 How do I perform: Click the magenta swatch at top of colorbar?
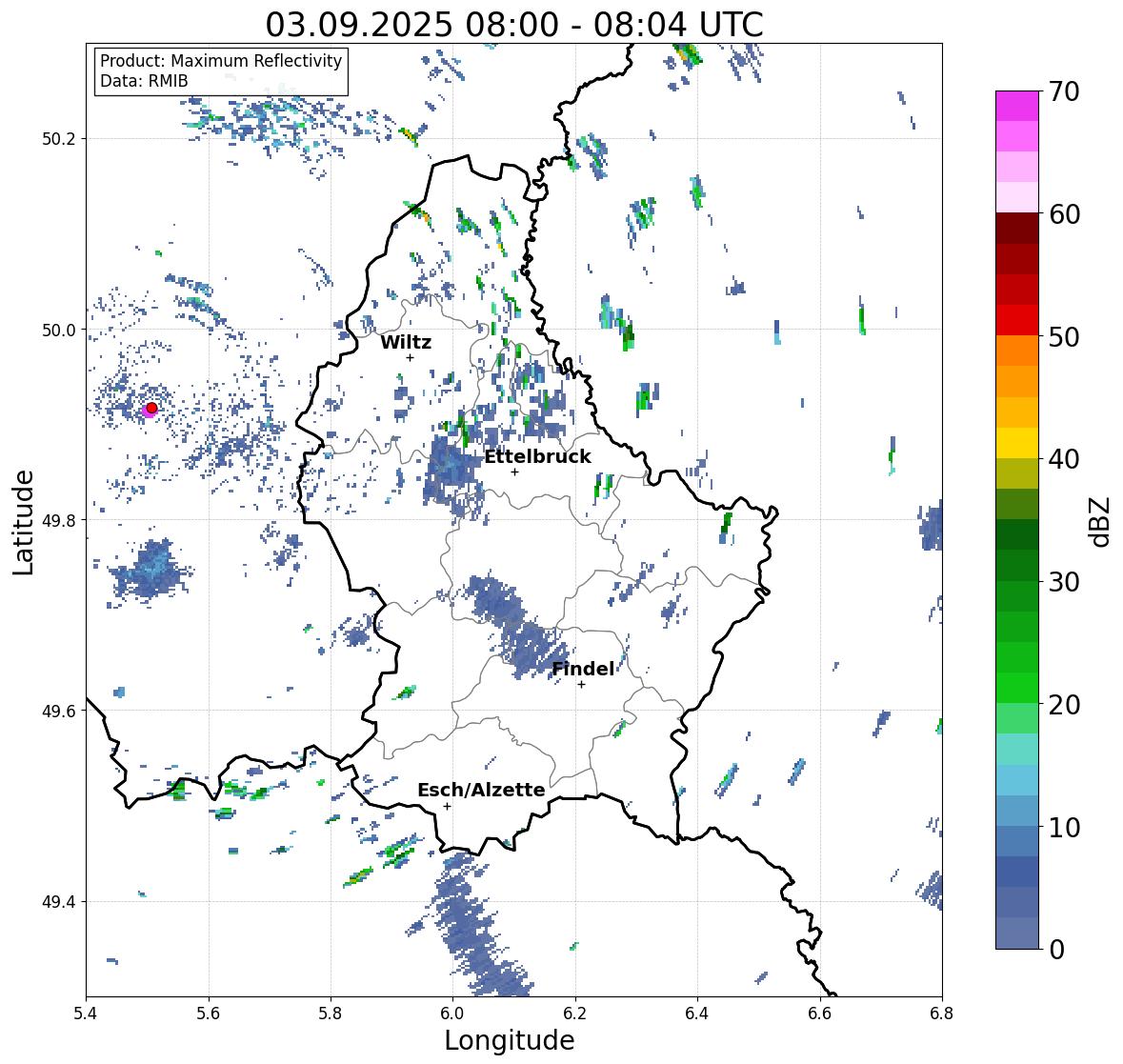pos(1017,106)
